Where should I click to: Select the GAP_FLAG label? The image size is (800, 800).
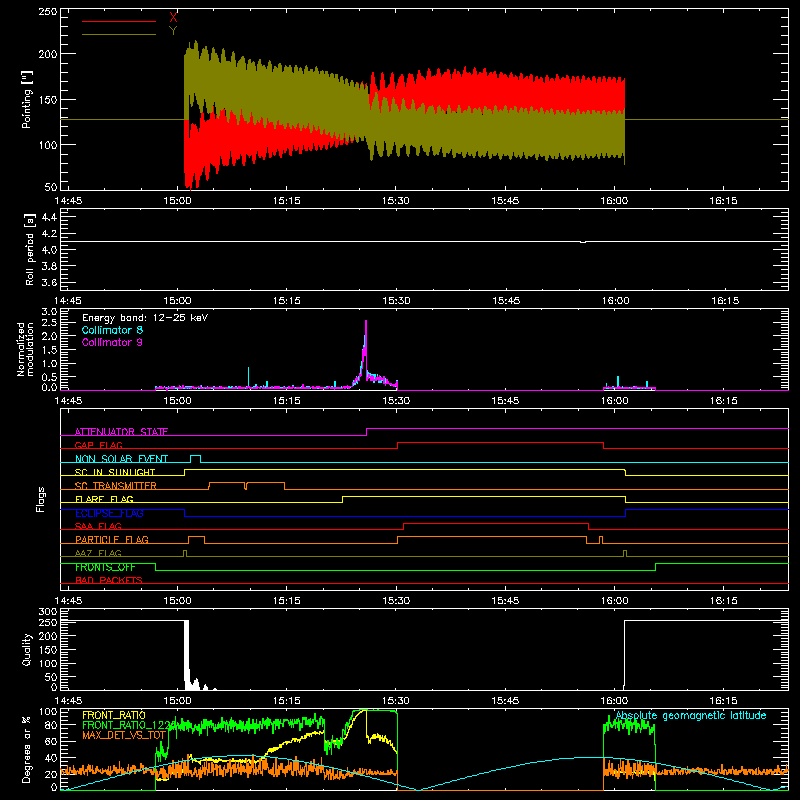click(98, 445)
